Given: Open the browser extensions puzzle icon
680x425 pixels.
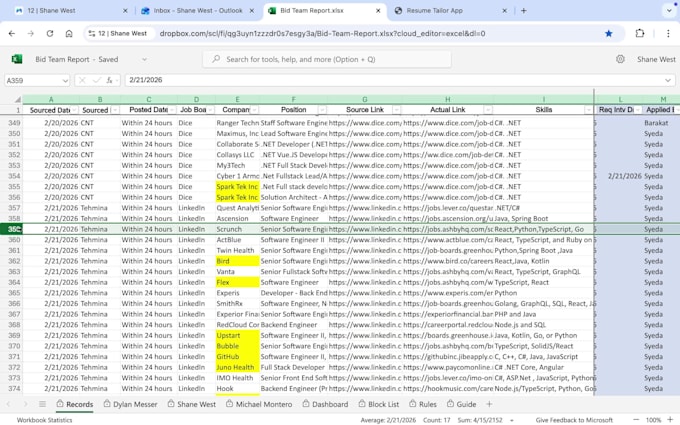Looking at the screenshot, I should tap(640, 33).
